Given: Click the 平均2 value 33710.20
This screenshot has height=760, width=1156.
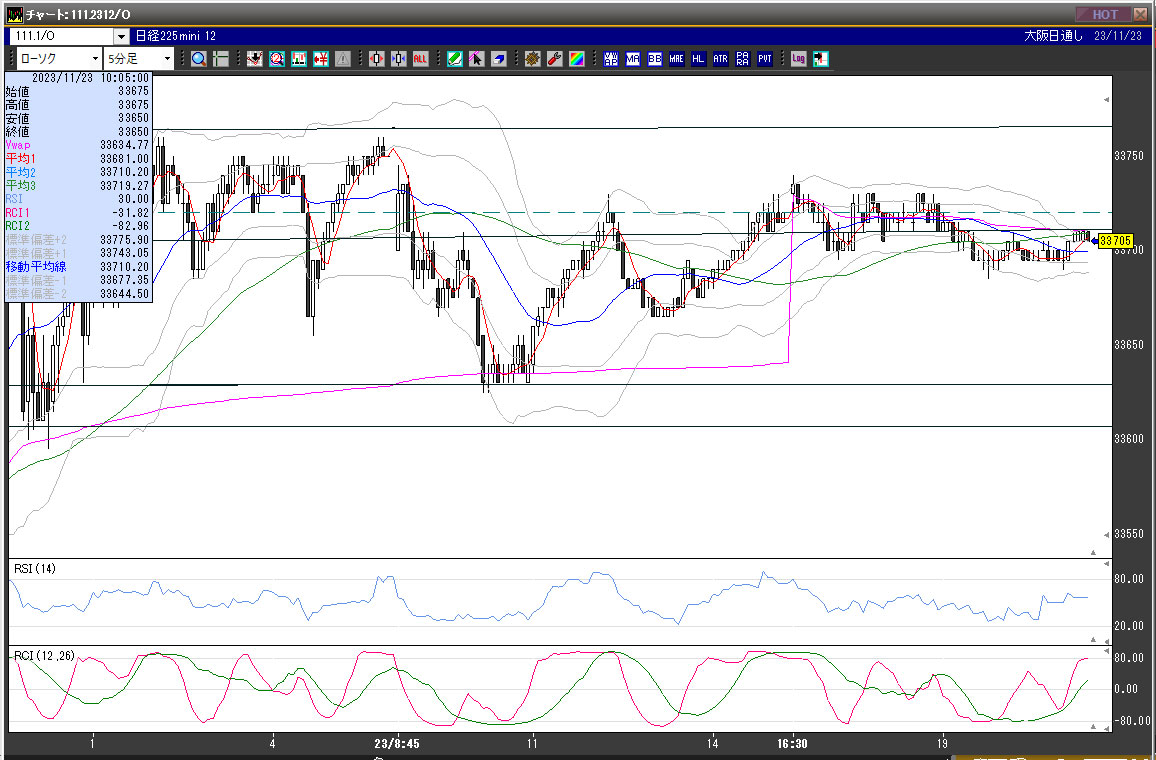Looking at the screenshot, I should tap(125, 172).
